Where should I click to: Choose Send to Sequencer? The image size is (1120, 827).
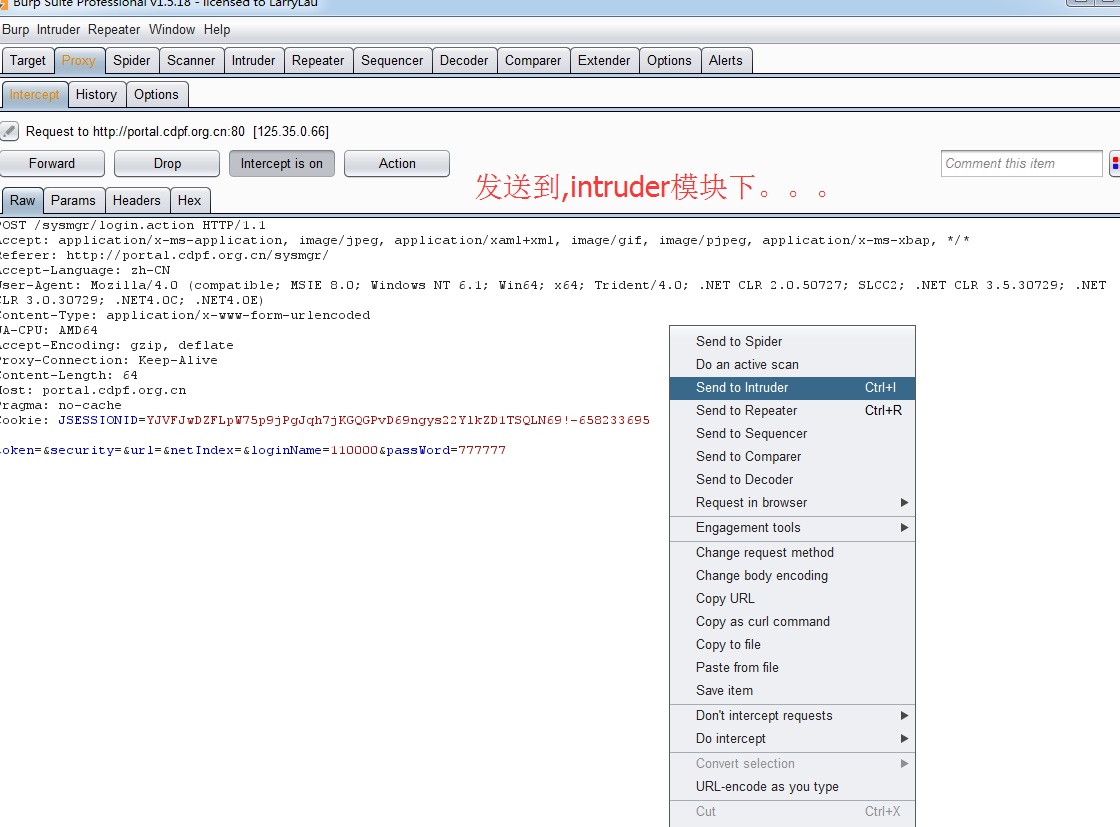click(792, 433)
